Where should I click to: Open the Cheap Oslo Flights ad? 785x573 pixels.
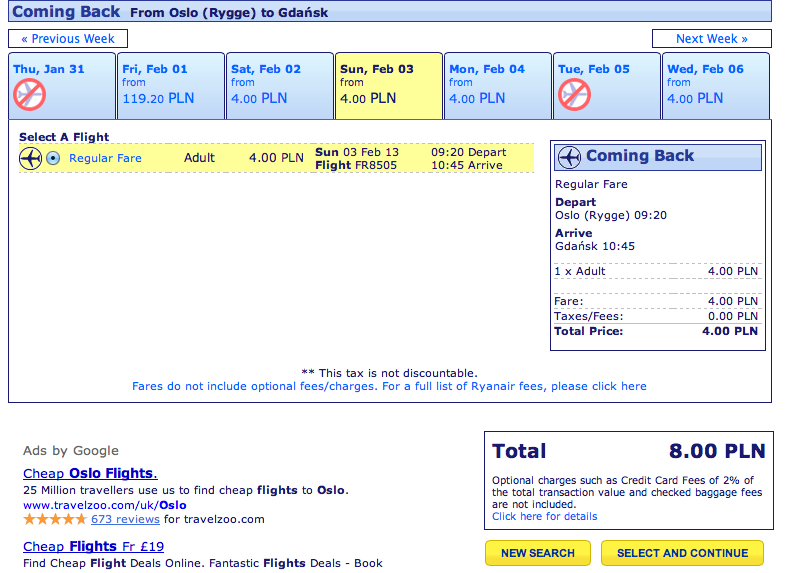pos(90,473)
